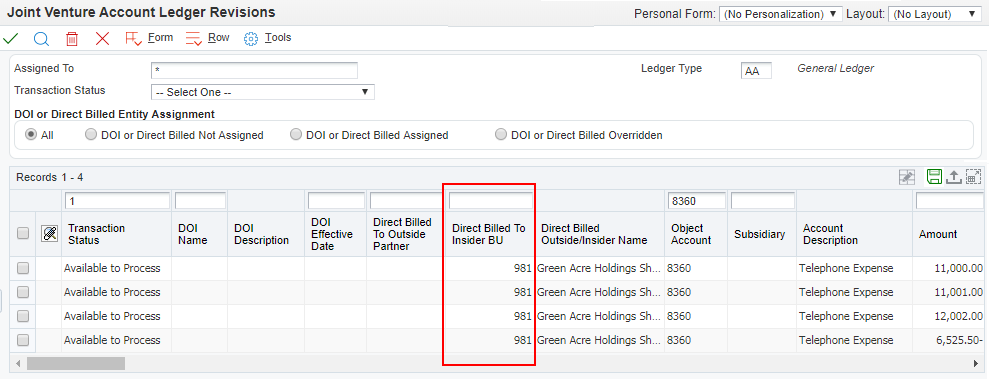
Task: Open the Row menu
Action: [x=218, y=38]
